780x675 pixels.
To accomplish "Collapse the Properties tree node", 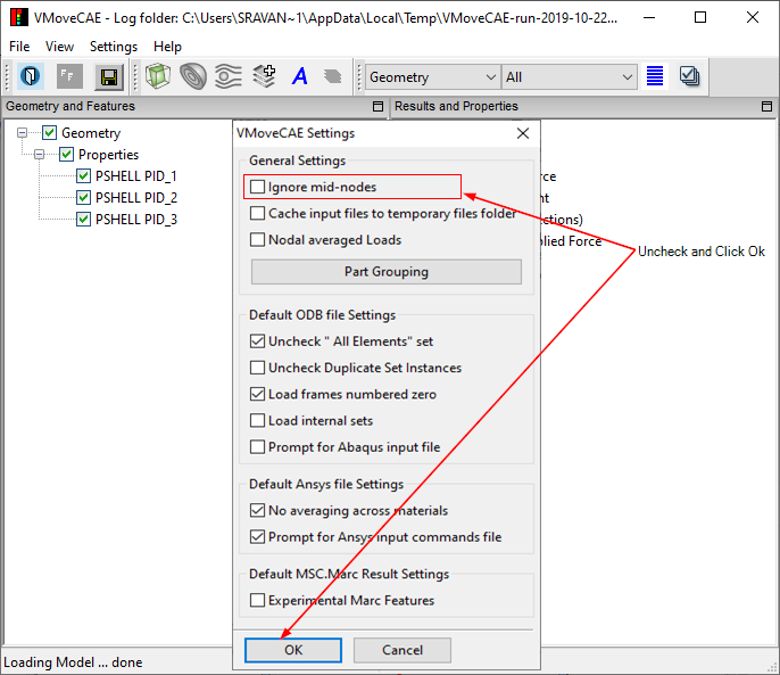I will coord(39,154).
